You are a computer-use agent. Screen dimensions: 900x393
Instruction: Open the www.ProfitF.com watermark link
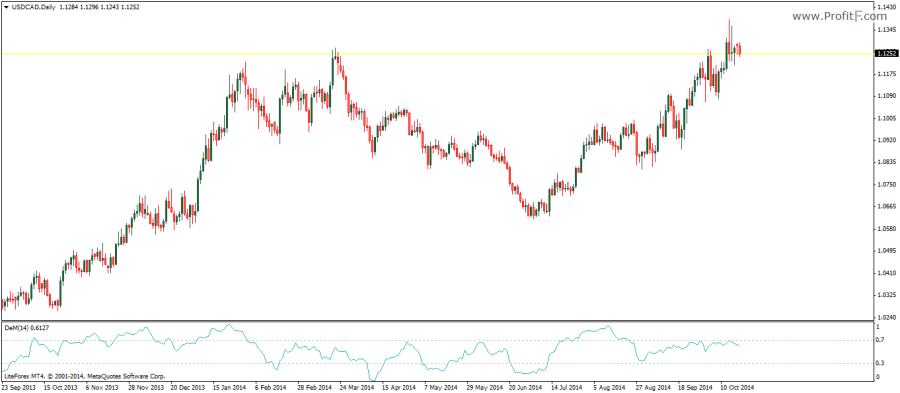[831, 17]
